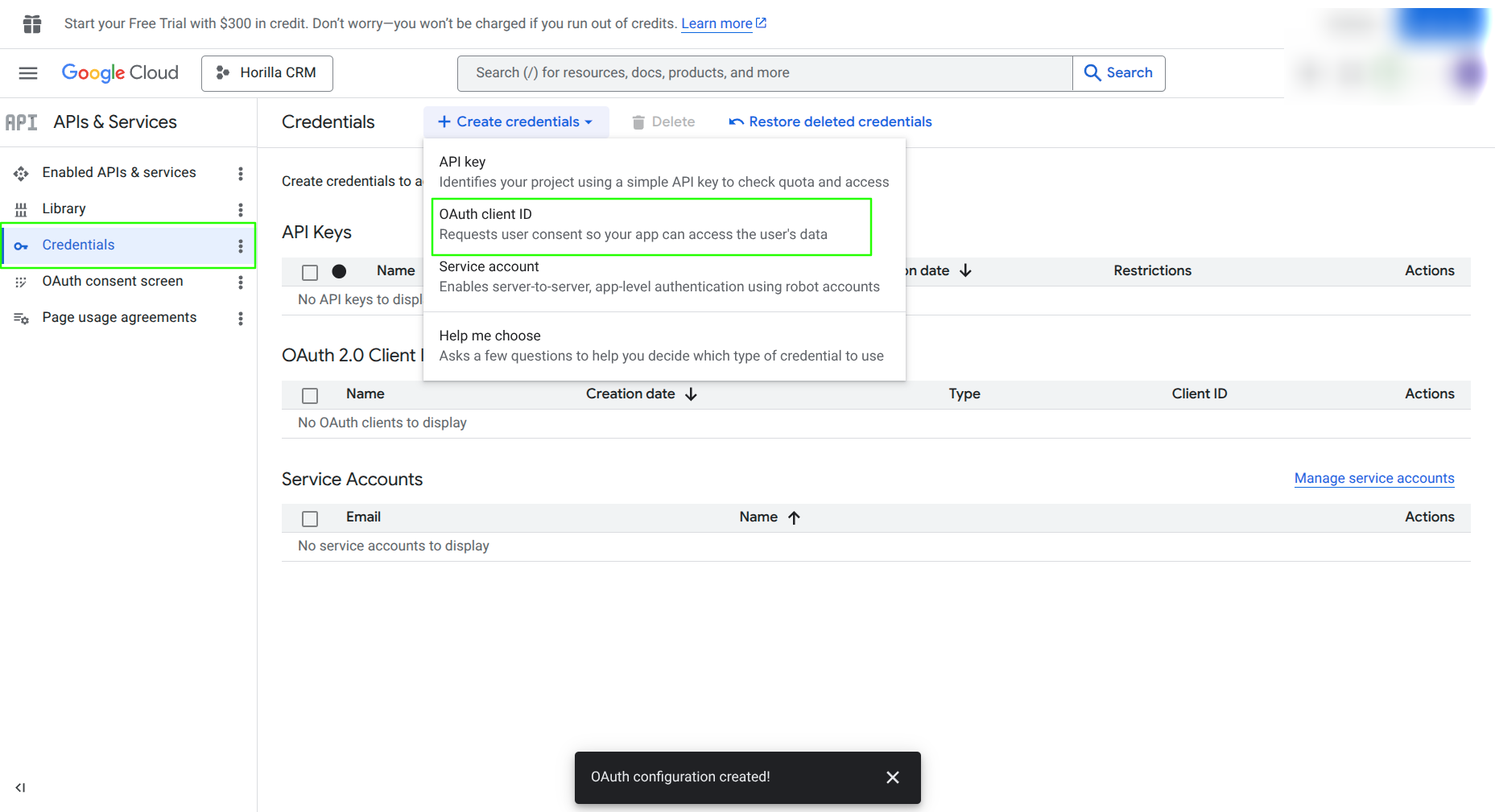Viewport: 1495px width, 812px height.
Task: Choose Service account option
Action: (664, 277)
